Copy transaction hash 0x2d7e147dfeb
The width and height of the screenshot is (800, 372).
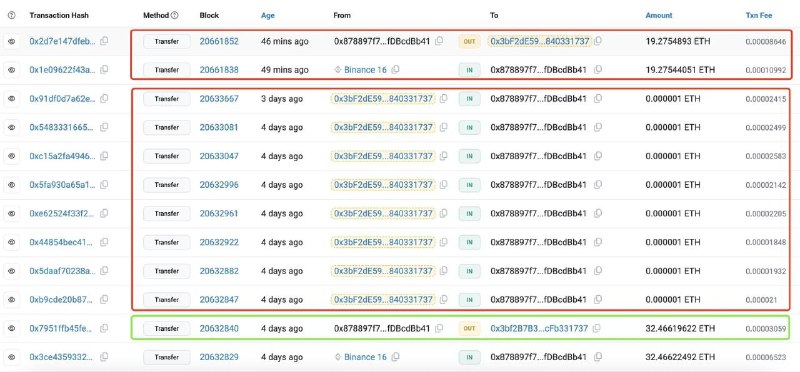104,41
